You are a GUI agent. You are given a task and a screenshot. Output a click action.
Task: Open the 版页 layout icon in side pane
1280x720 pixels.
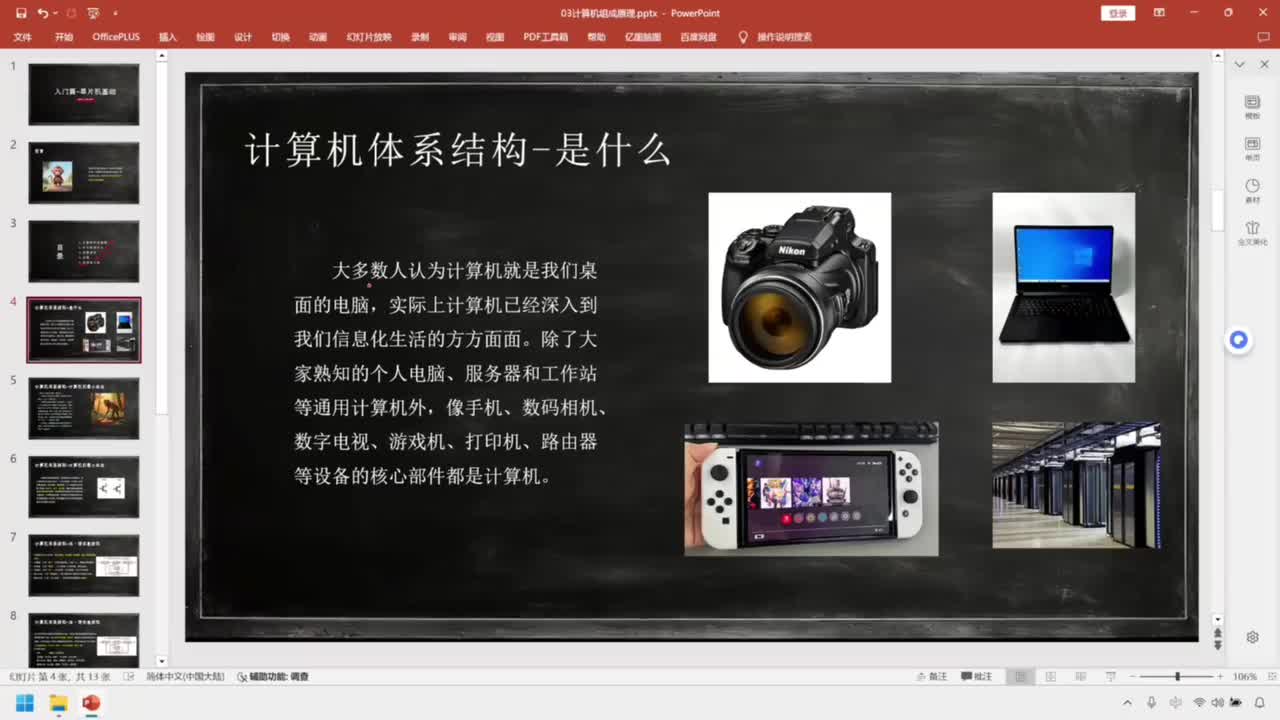pyautogui.click(x=1252, y=148)
